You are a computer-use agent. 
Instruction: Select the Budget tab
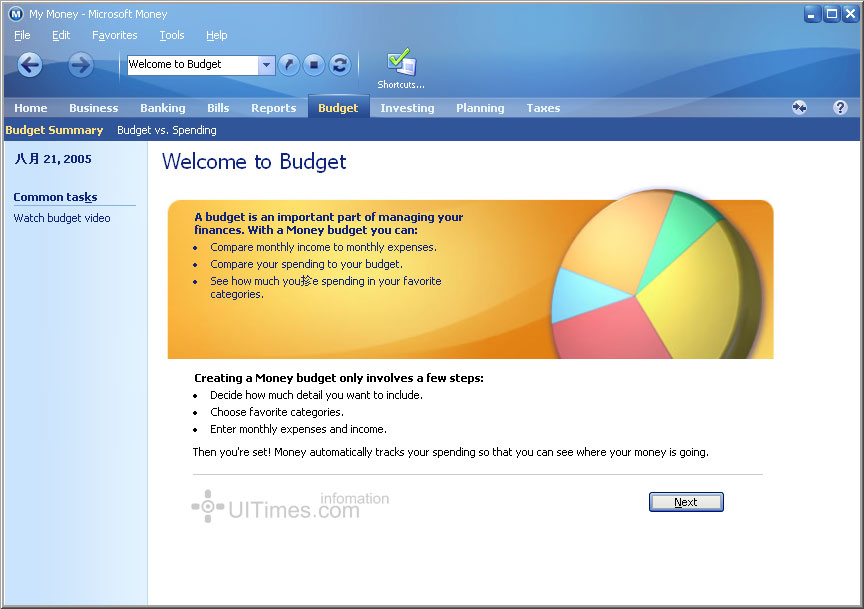tap(338, 107)
